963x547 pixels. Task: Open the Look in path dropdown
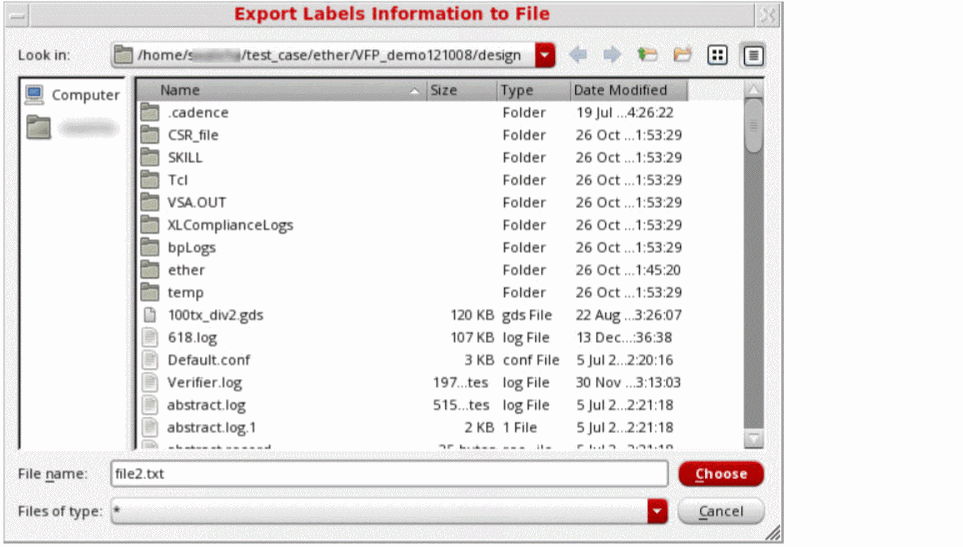[545, 55]
